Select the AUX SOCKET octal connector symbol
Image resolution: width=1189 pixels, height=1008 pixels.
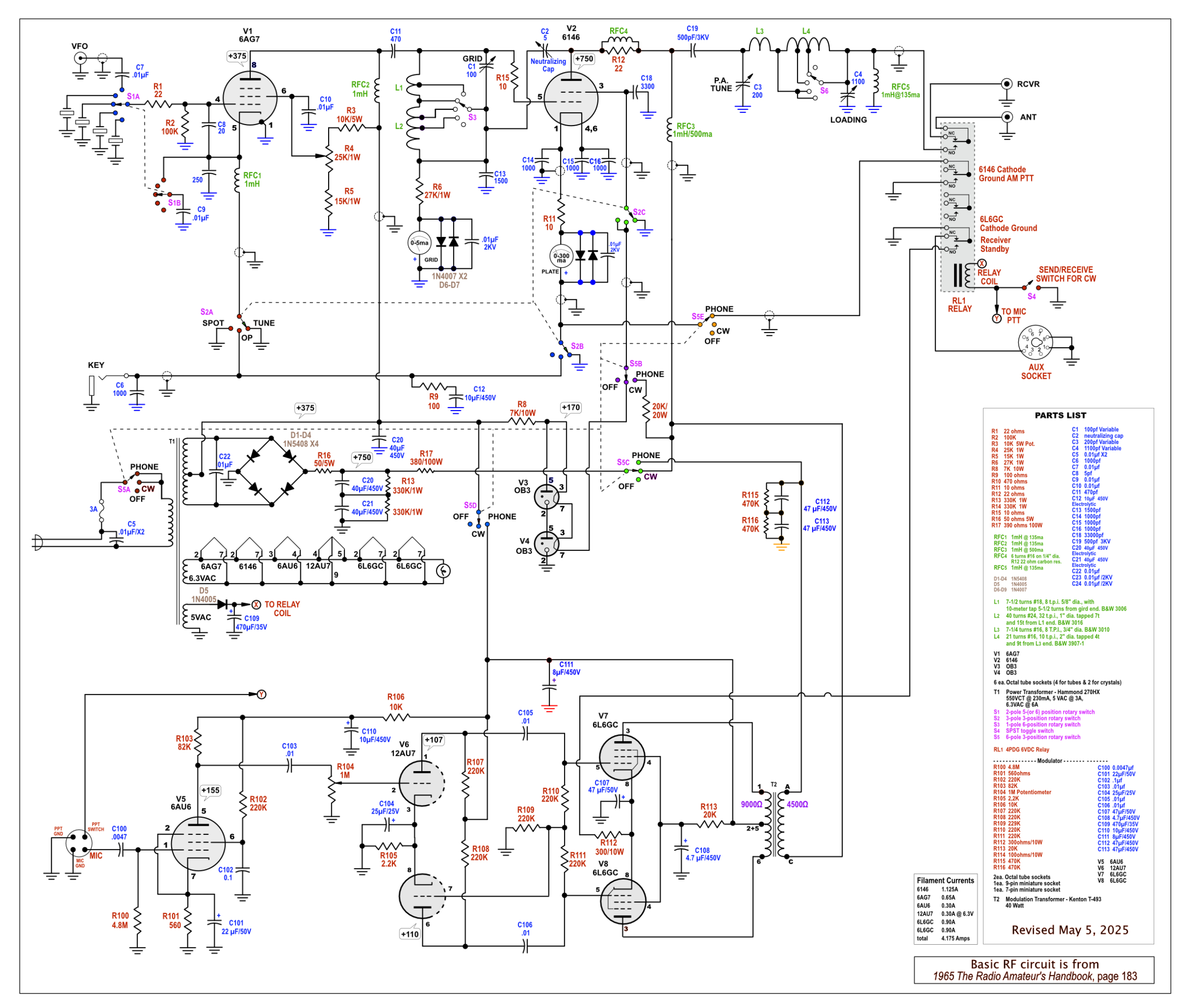click(1035, 343)
